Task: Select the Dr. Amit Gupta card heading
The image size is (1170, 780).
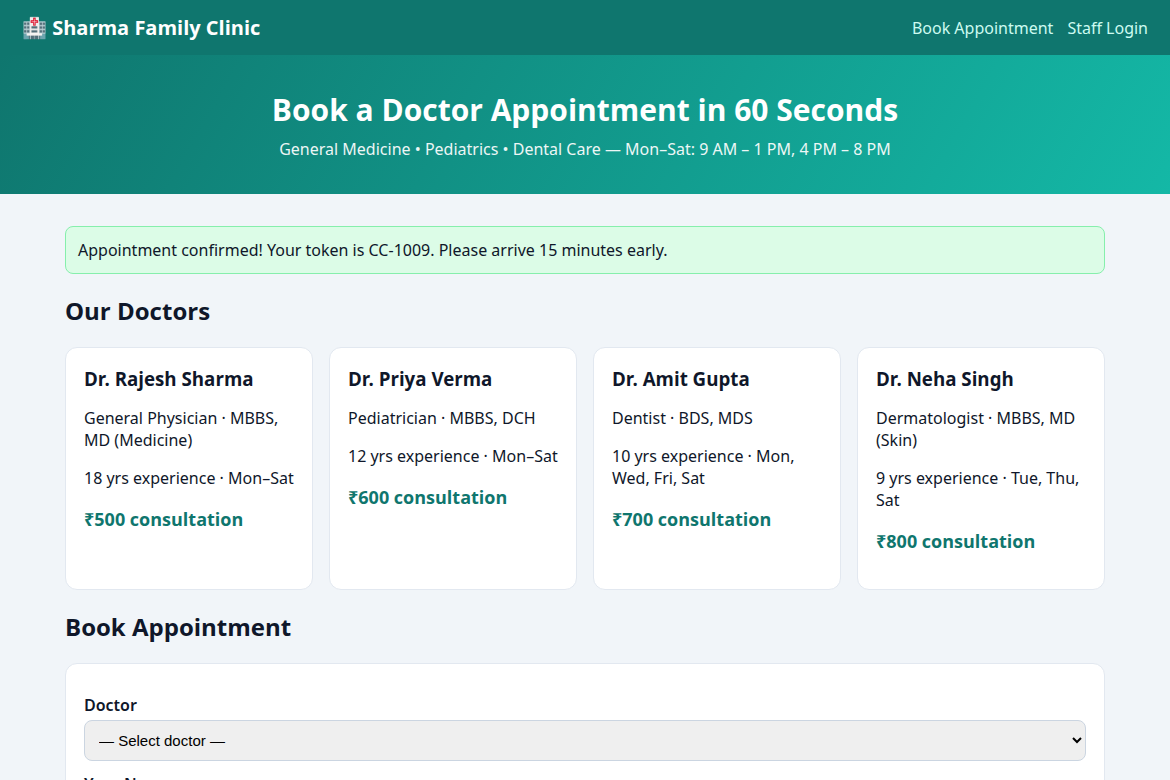Action: pyautogui.click(x=681, y=379)
